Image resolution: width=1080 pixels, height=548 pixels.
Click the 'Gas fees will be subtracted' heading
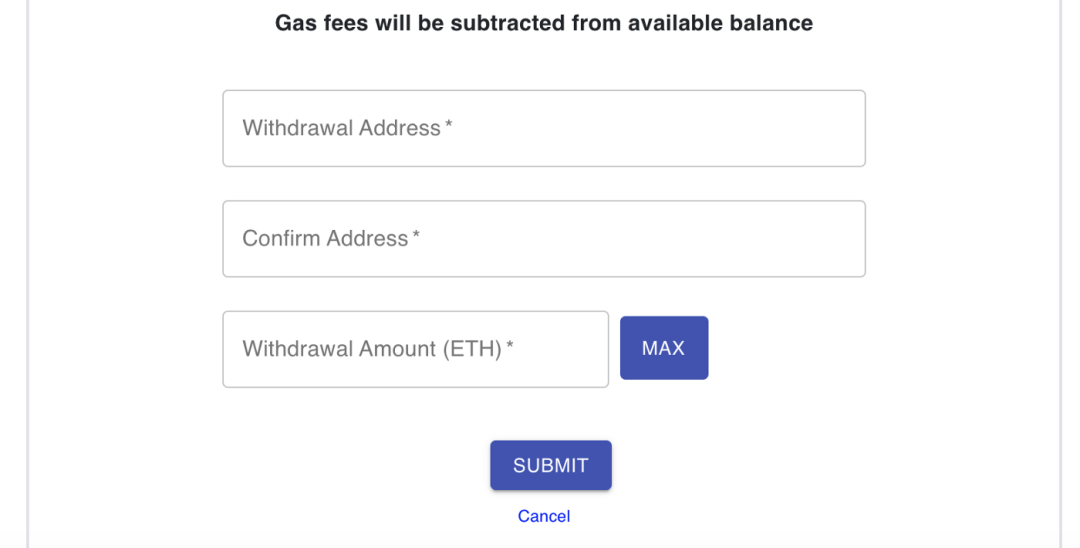(x=544, y=23)
